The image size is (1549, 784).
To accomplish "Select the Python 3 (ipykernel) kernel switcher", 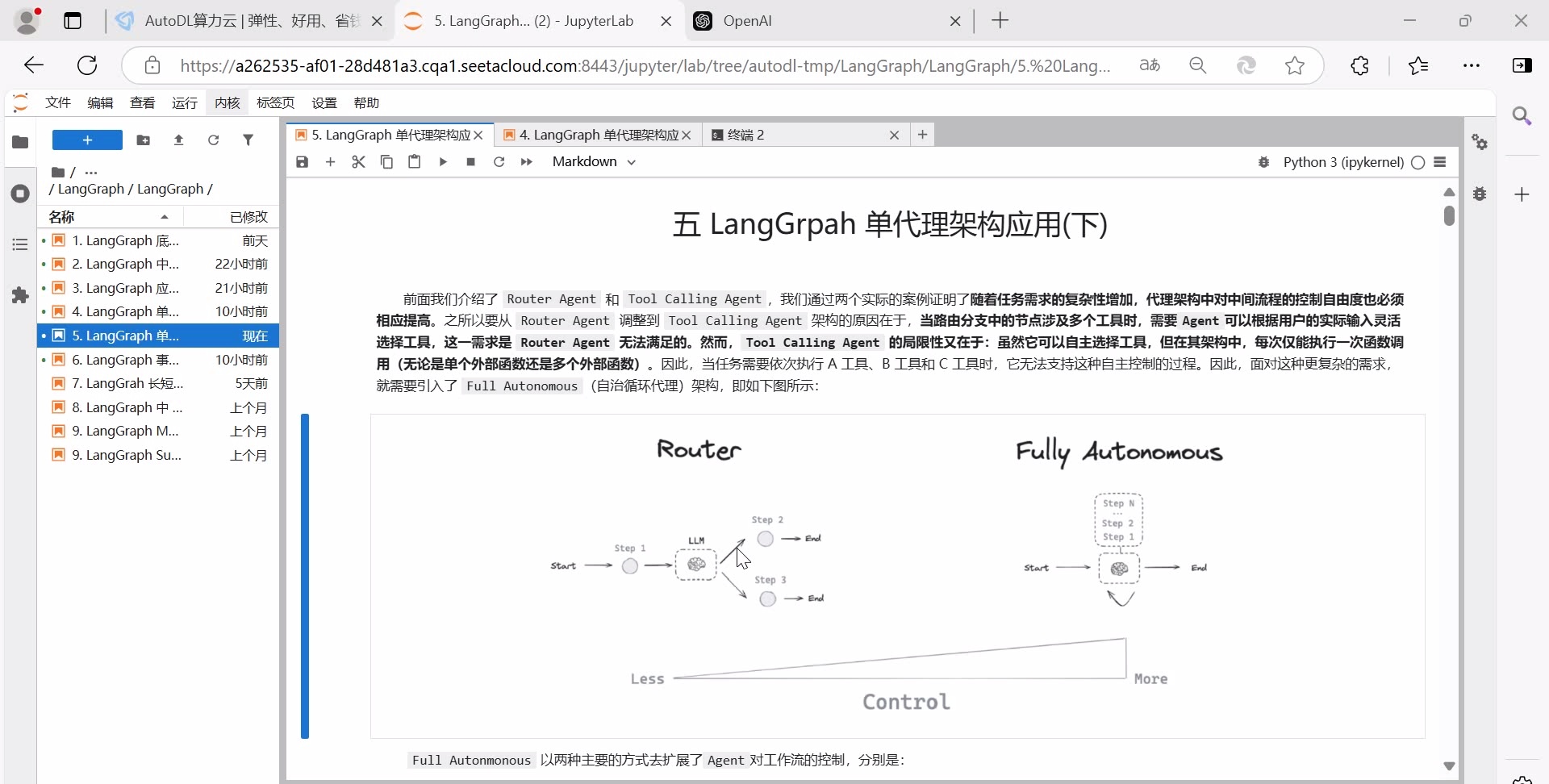I will [1342, 161].
